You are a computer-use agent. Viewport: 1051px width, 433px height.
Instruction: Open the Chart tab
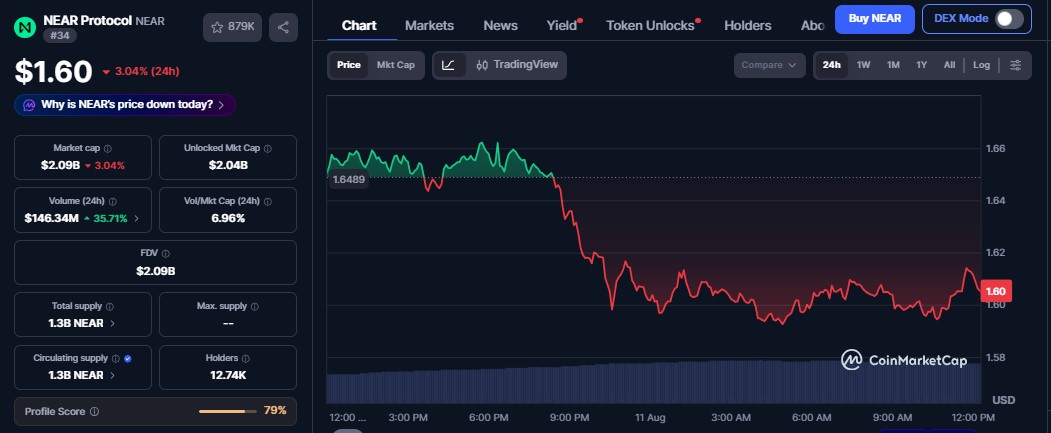pos(359,25)
